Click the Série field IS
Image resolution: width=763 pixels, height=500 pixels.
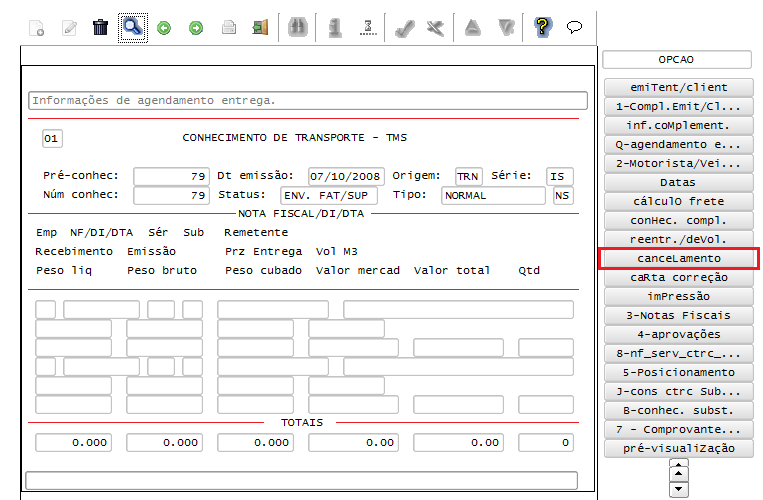click(560, 176)
